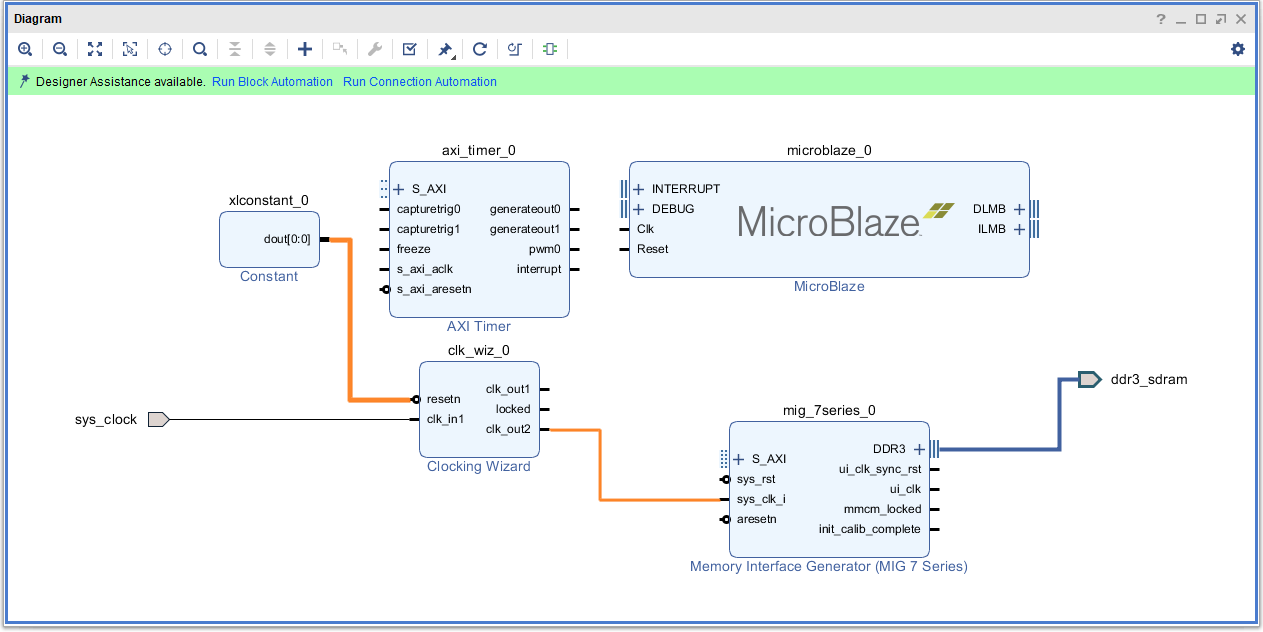Click the Regenerate Layout refresh icon
The image size is (1263, 632).
click(x=480, y=49)
